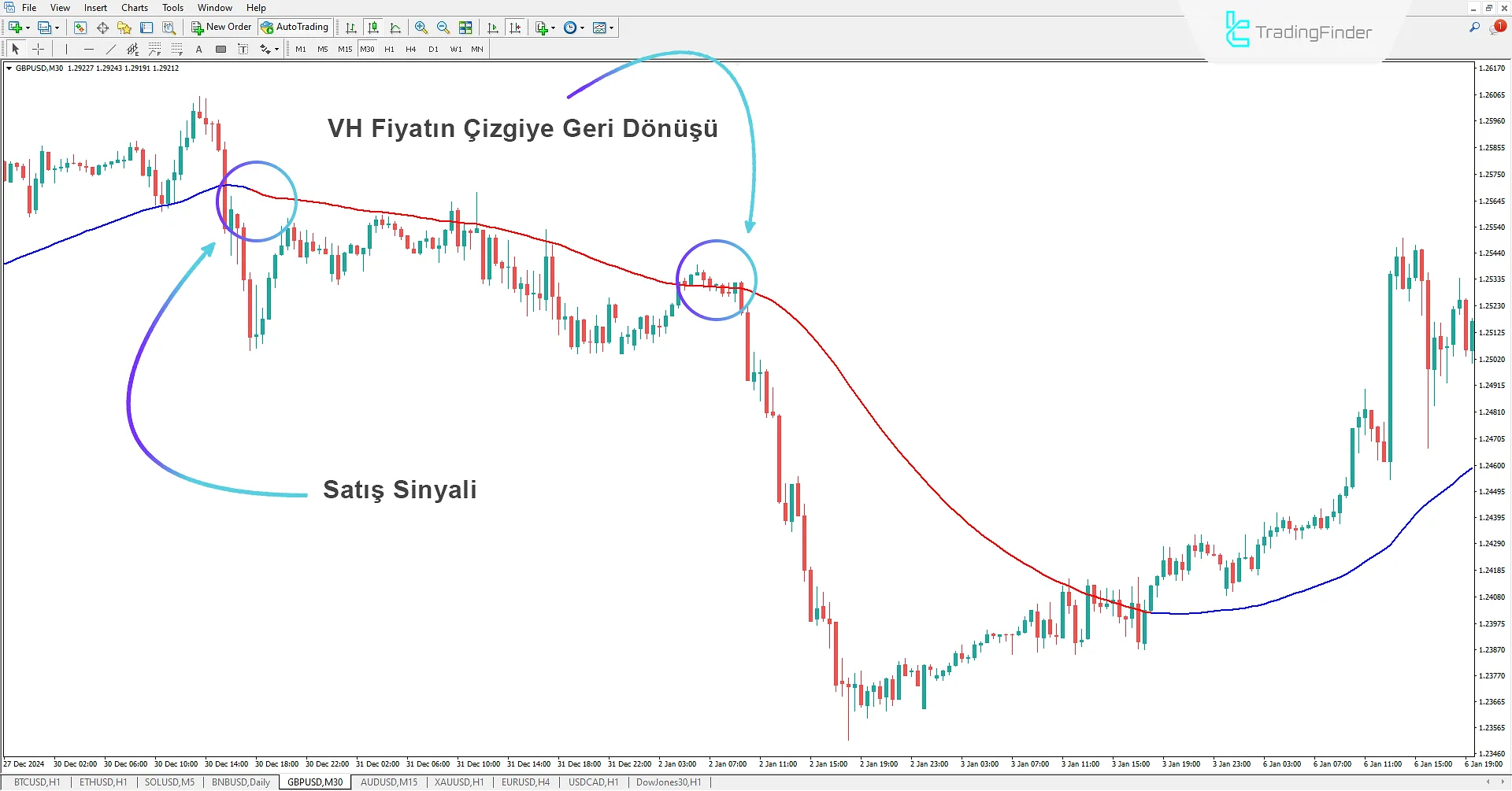1512x791 pixels.
Task: Switch chart to candlestick mode
Action: (x=373, y=28)
